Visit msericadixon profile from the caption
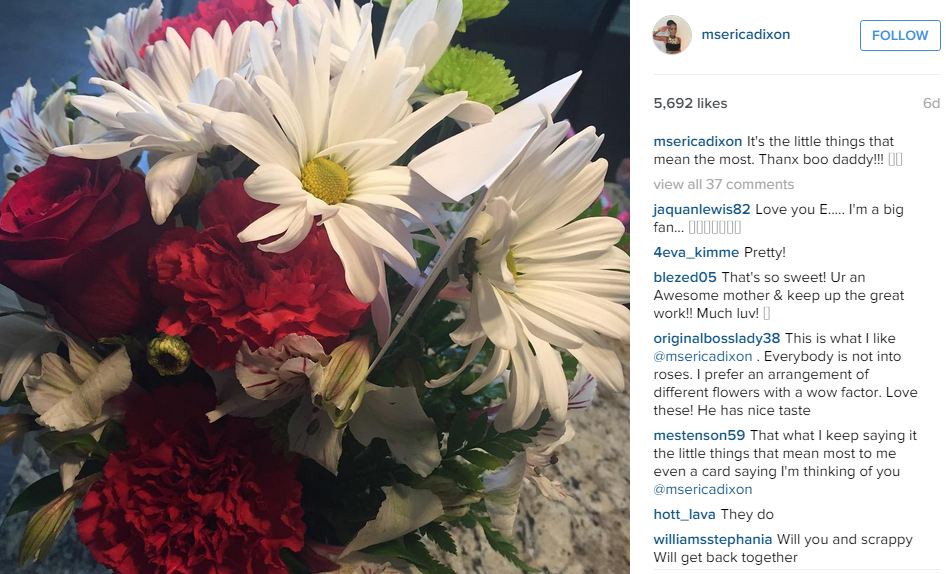Screen dimensions: 946x574 [697, 141]
